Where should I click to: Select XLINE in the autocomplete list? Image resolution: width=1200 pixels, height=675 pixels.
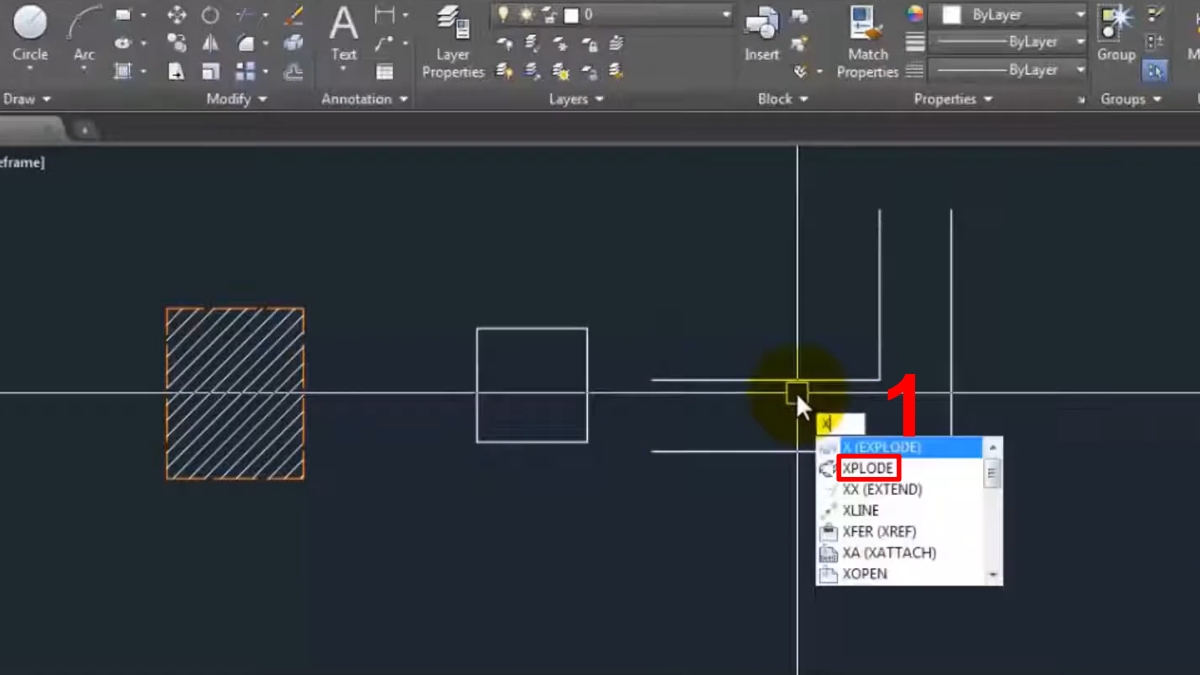click(x=860, y=511)
